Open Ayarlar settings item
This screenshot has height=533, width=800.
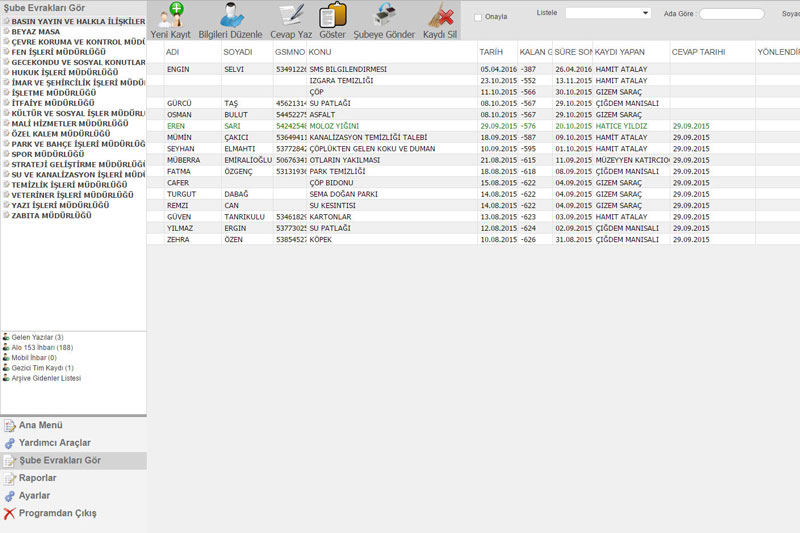(x=34, y=495)
